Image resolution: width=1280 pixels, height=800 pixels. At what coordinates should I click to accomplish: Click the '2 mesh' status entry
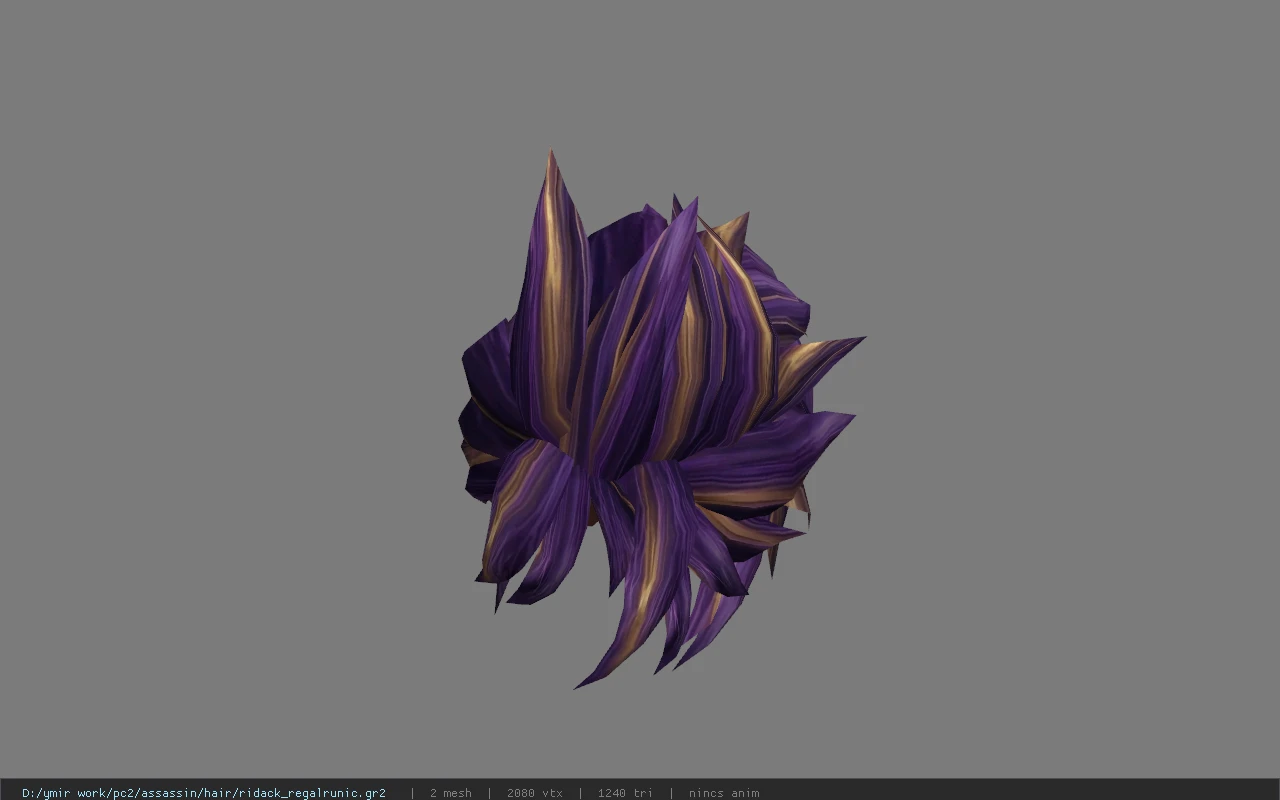click(x=450, y=793)
